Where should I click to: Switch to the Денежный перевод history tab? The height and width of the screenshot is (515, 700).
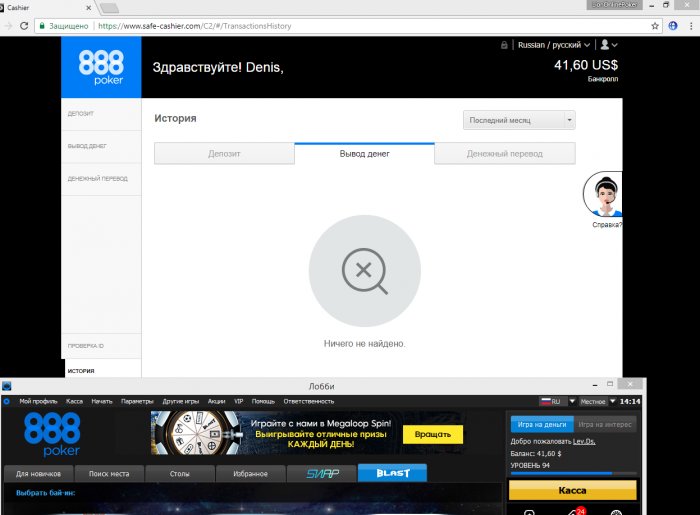tap(504, 154)
